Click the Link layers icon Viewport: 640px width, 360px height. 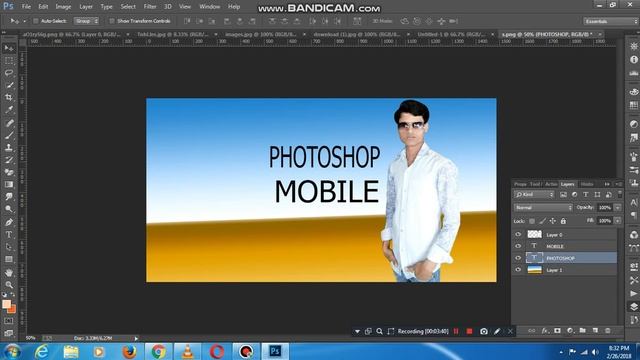(531, 331)
